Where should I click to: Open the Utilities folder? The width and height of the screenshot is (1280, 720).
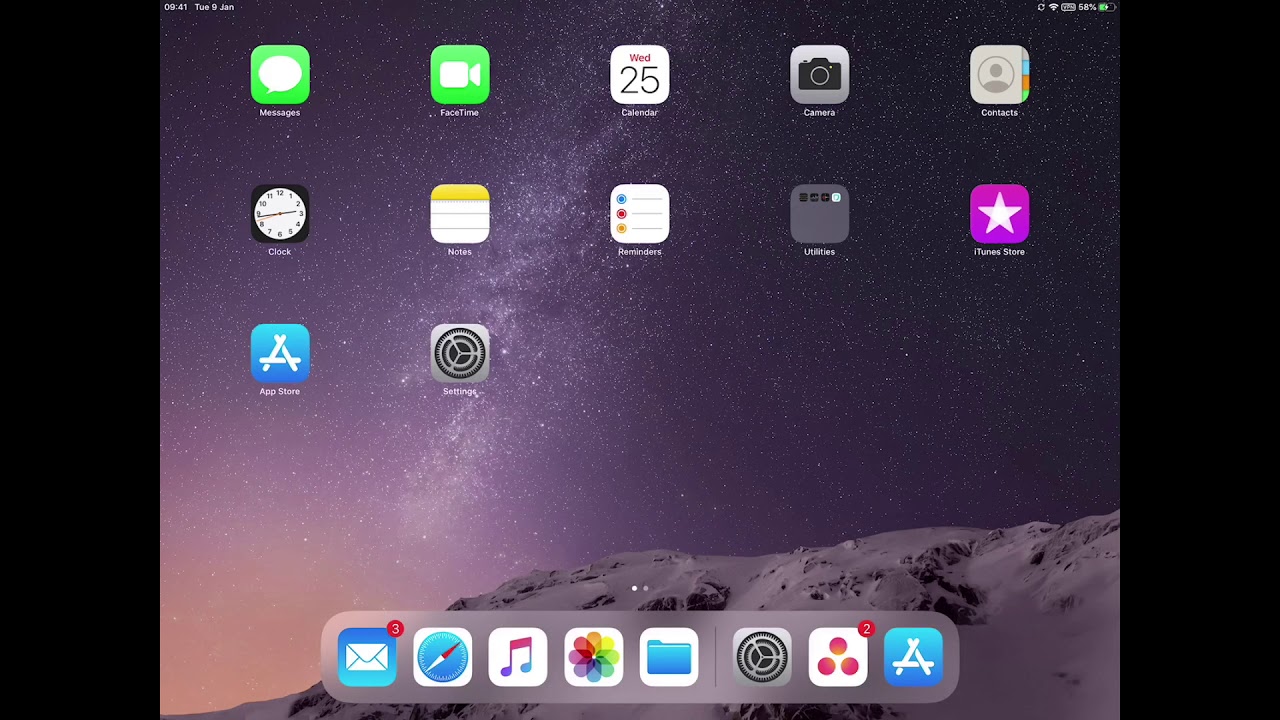(820, 214)
